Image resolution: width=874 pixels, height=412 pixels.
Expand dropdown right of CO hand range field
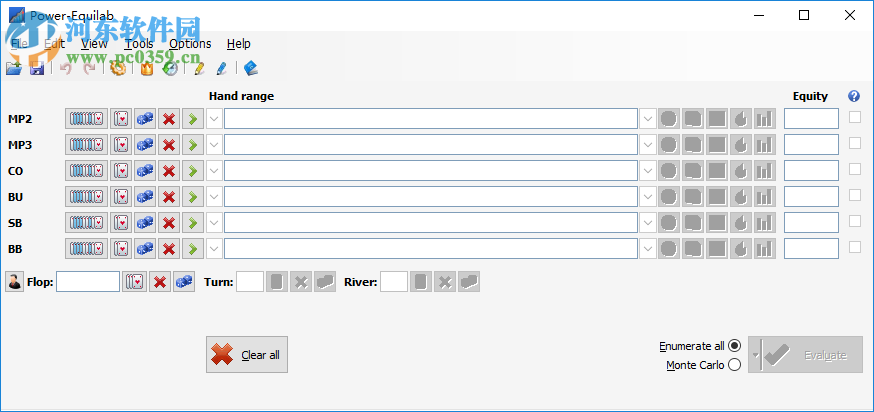pos(648,171)
